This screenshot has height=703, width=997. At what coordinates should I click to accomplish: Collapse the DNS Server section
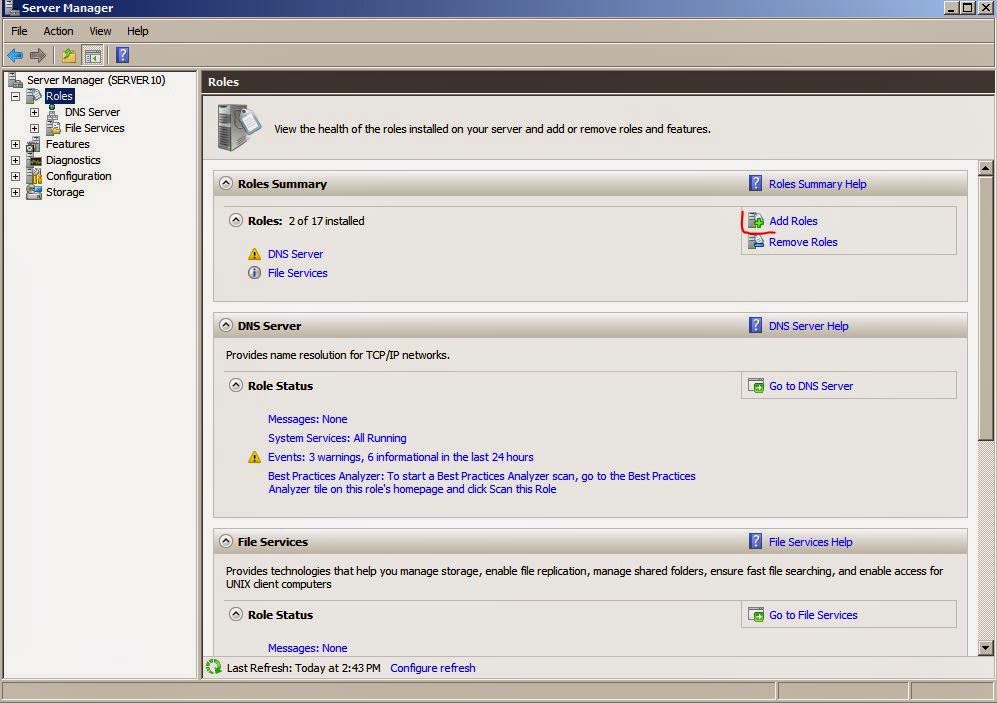pos(226,325)
